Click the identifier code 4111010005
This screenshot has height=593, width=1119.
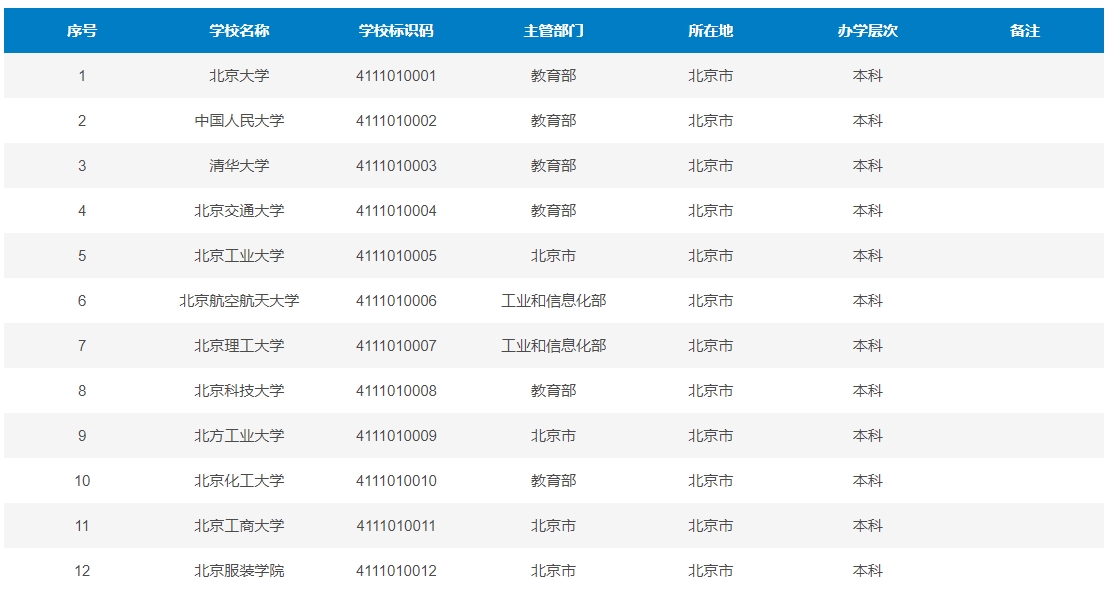396,256
